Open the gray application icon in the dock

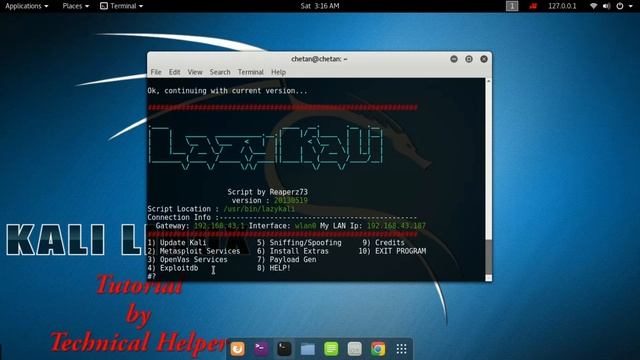[x=354, y=349]
